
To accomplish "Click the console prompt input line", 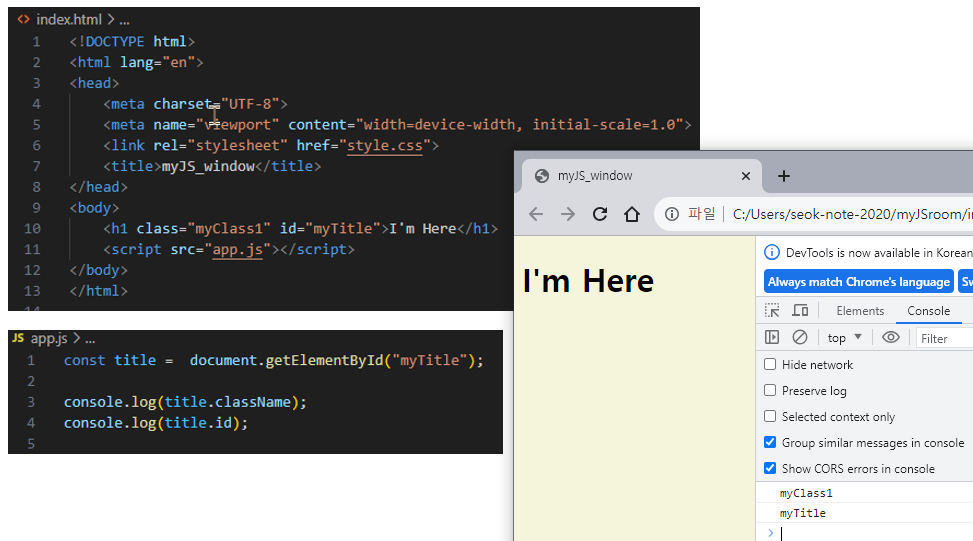I will pyautogui.click(x=875, y=533).
